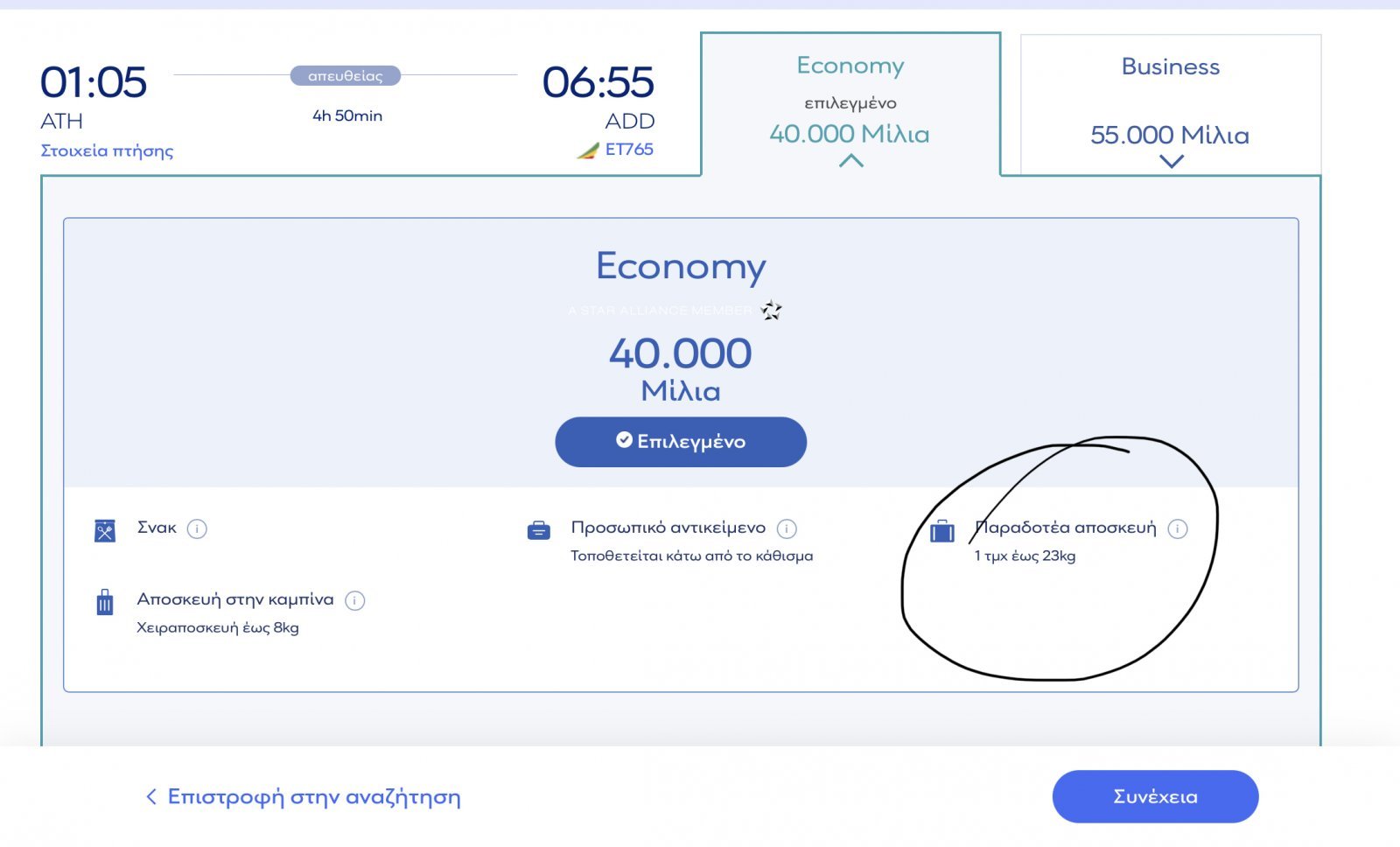1400x847 pixels.
Task: Open the Στοιχεία πτήσης link
Action: coord(107,150)
